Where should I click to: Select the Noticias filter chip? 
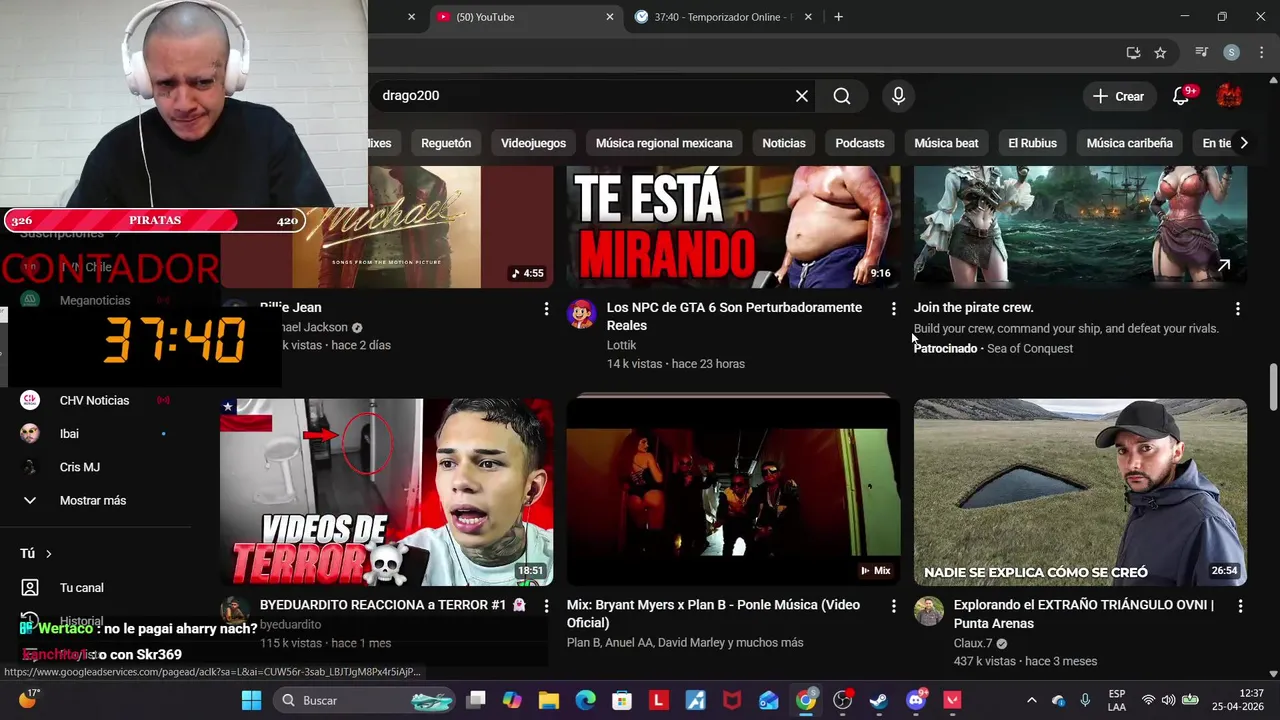(x=783, y=143)
